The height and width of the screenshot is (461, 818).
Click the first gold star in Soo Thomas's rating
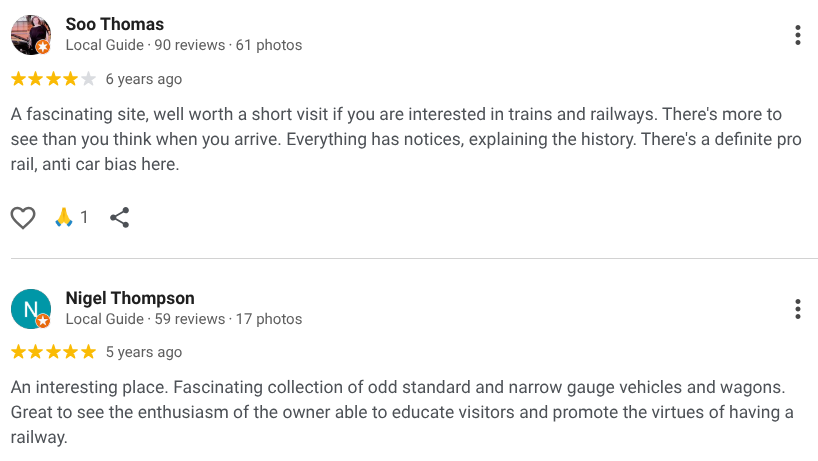click(x=18, y=79)
